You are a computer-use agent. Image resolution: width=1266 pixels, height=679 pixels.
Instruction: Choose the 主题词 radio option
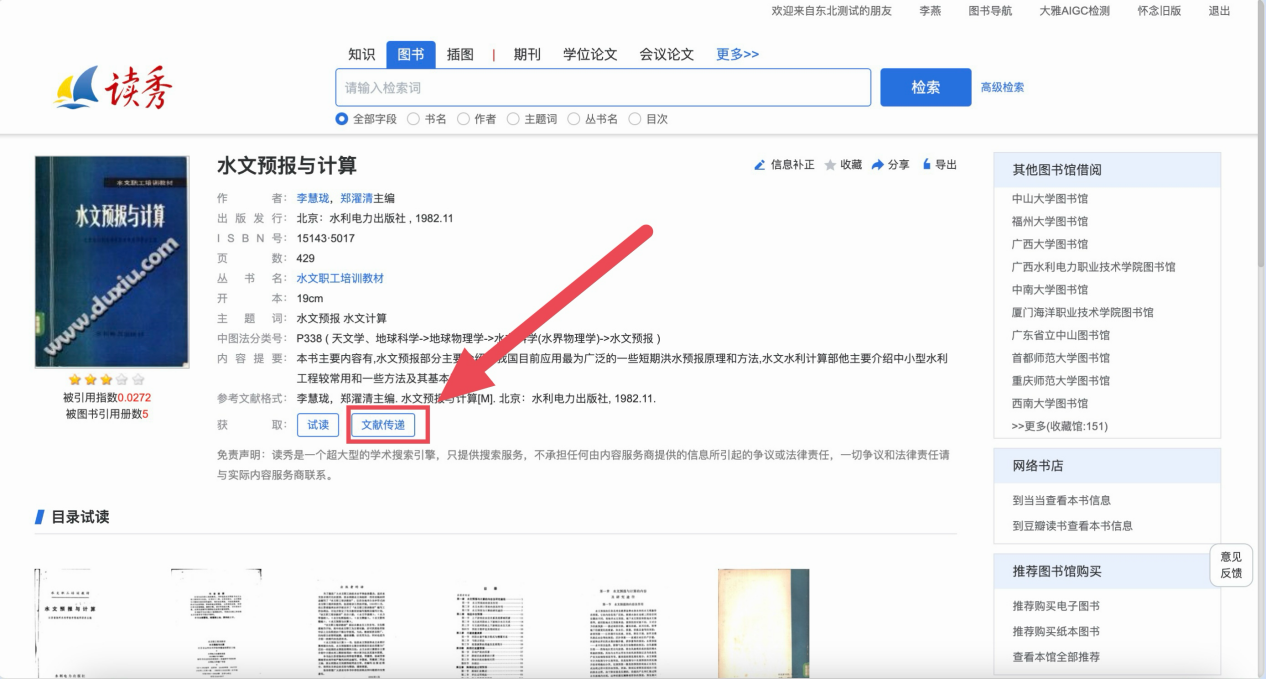[513, 119]
